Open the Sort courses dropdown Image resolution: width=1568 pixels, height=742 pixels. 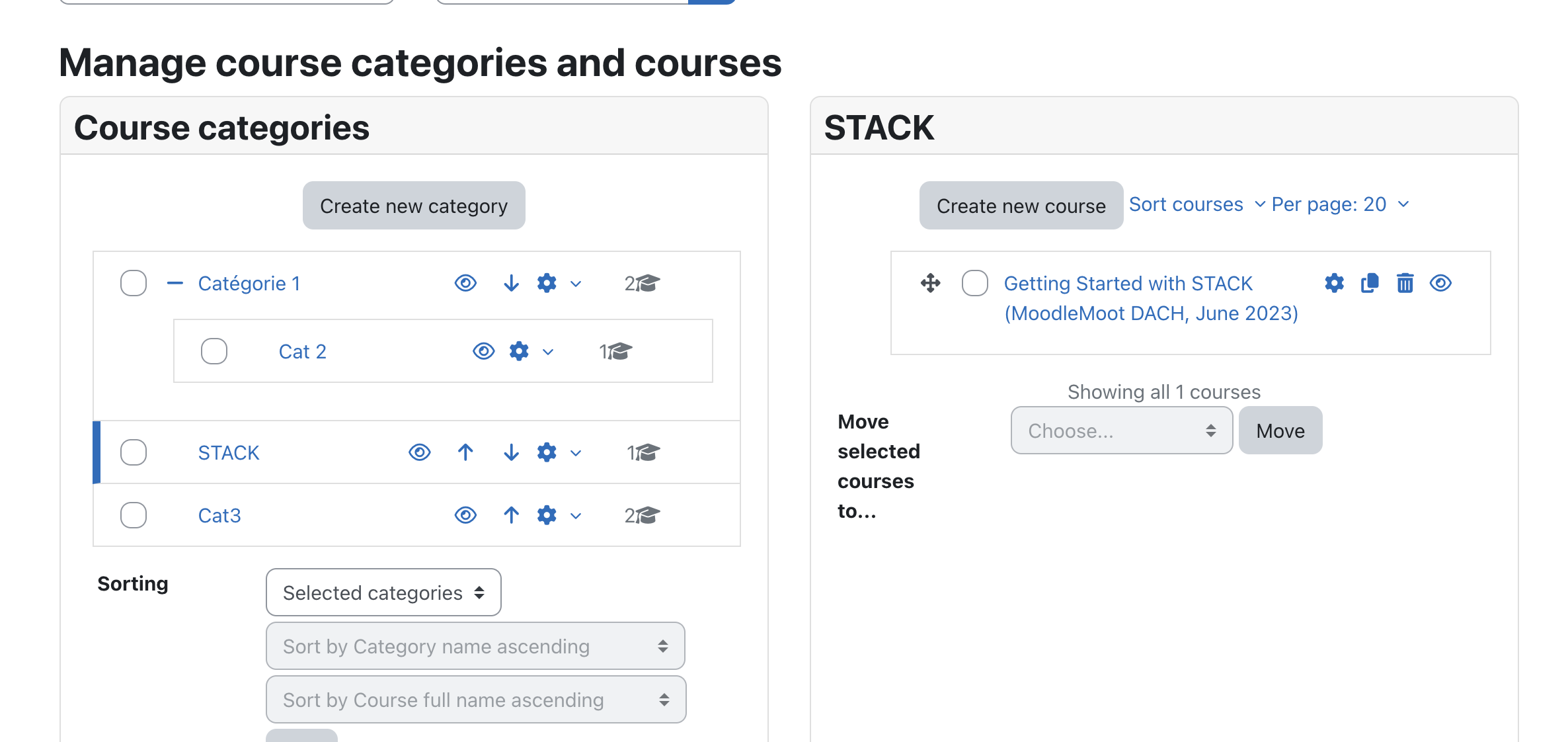(1197, 204)
